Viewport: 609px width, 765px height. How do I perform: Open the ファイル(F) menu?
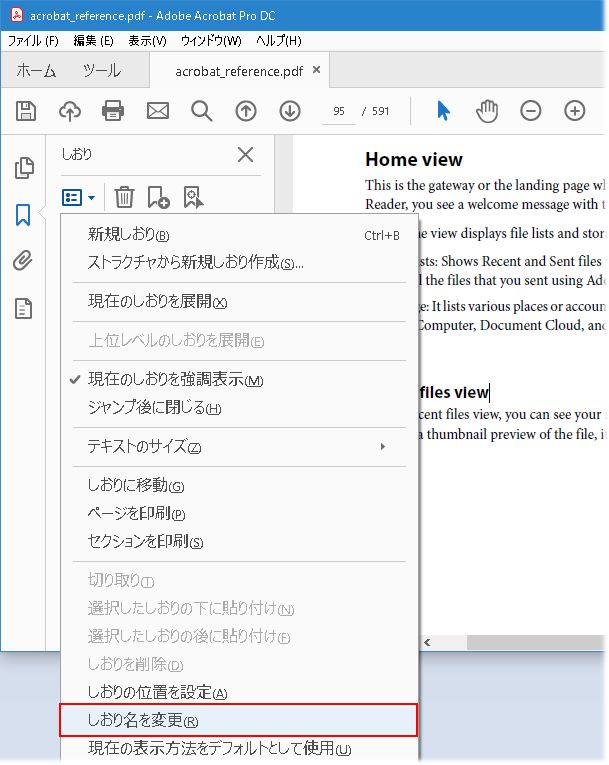[33, 40]
